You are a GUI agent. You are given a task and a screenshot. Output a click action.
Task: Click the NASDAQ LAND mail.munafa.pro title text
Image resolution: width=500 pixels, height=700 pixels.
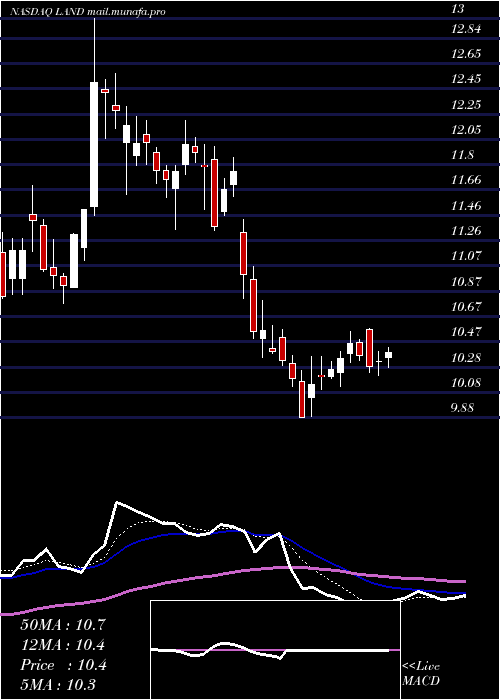88,12
